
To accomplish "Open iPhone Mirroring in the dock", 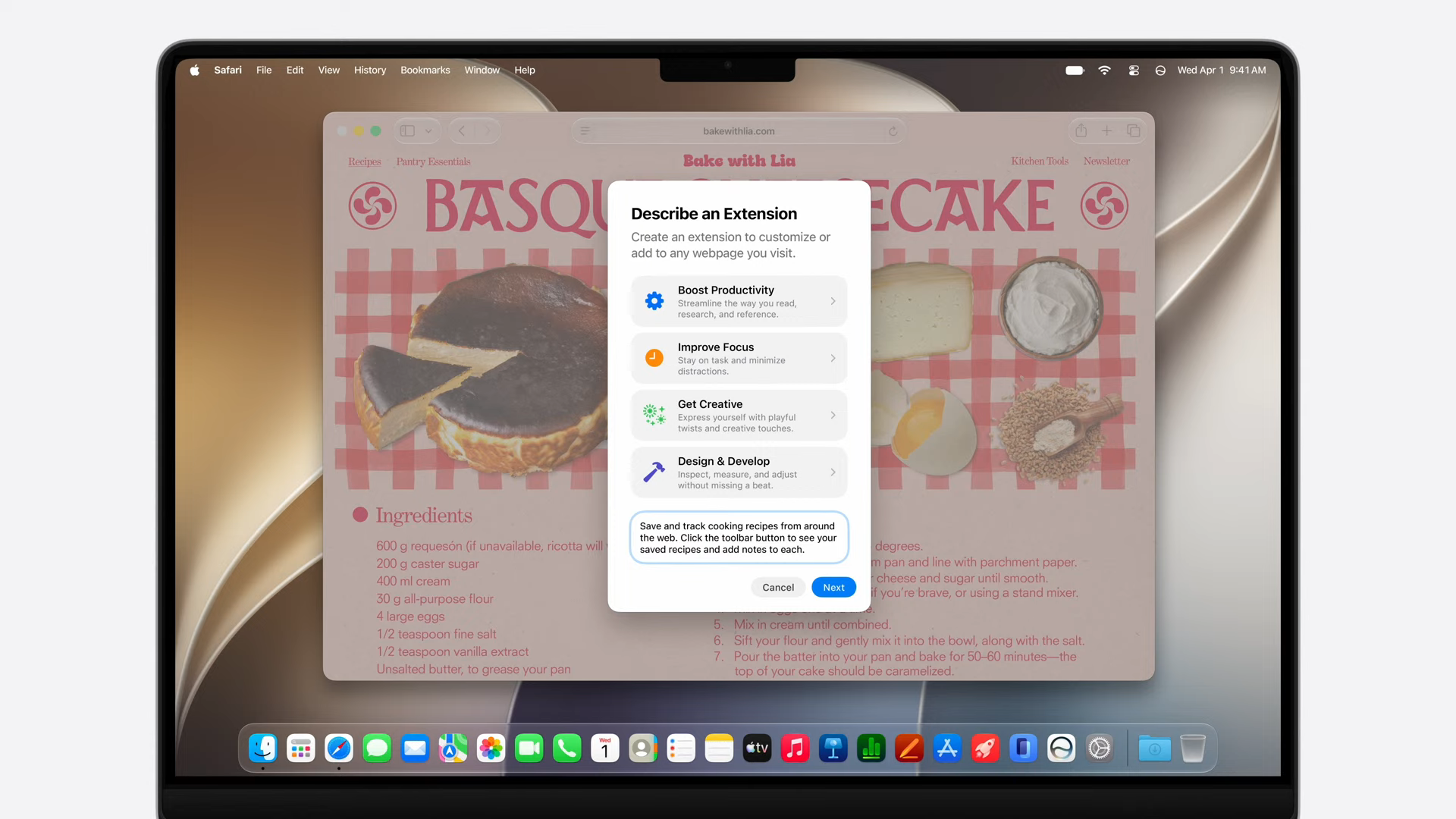I will pyautogui.click(x=1023, y=748).
